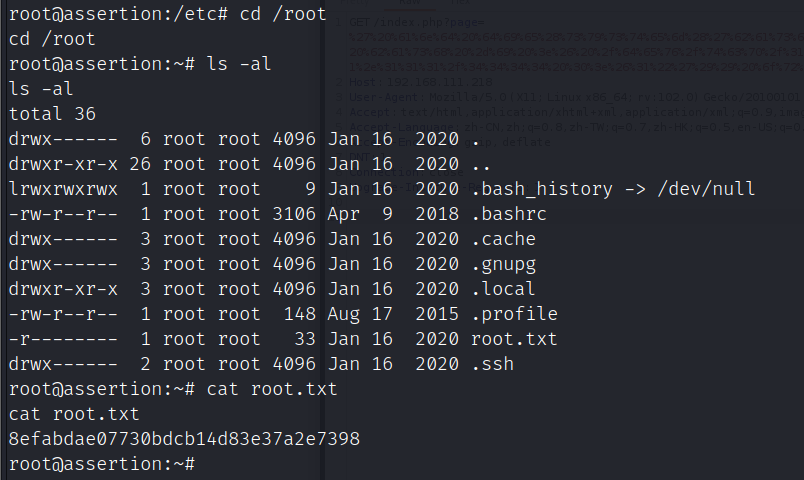
Task: Click the 'ls -al' command at the prompt
Action: click(239, 64)
